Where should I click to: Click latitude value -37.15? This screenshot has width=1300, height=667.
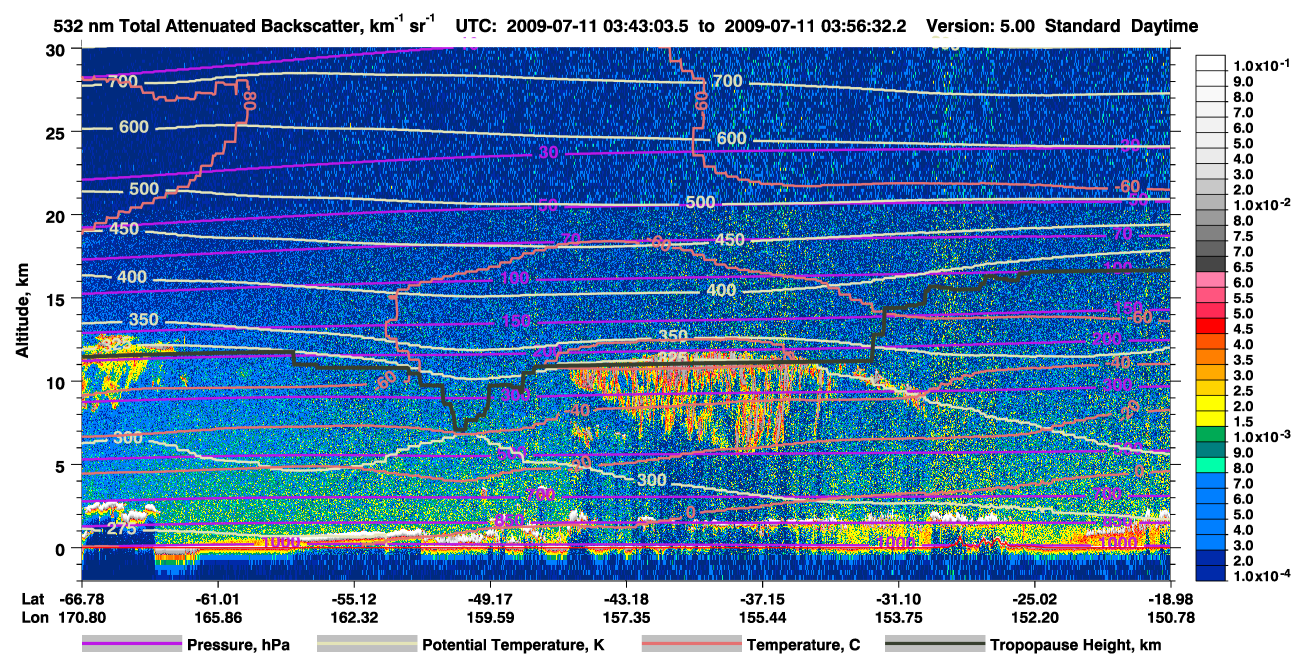point(762,599)
